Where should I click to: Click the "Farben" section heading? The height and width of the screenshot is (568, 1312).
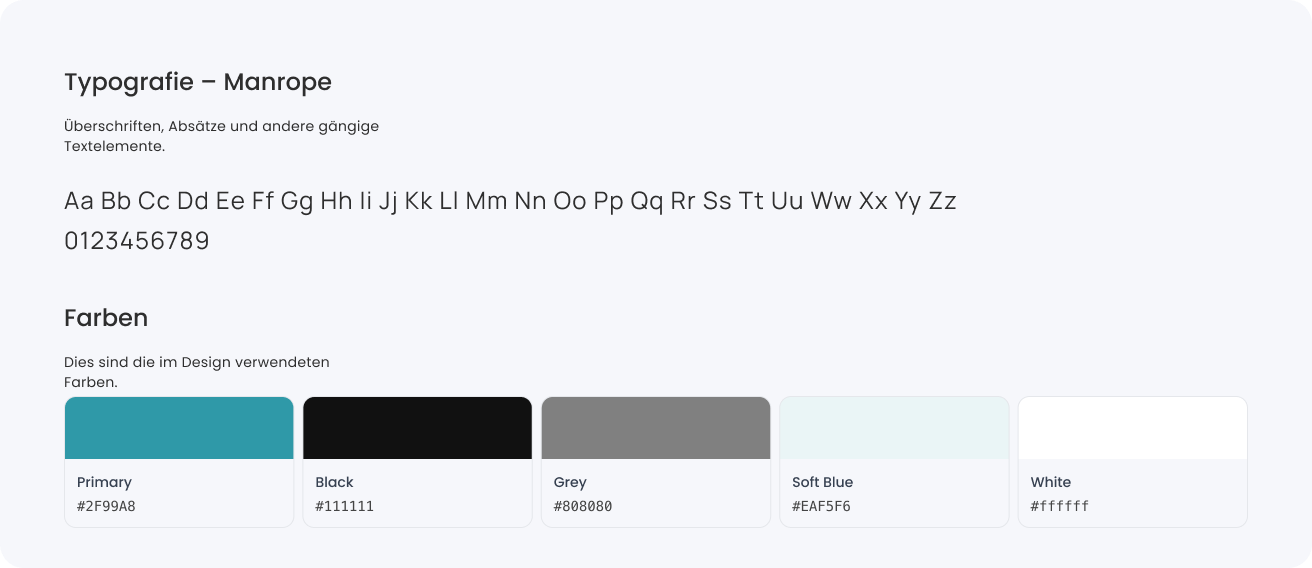tap(106, 318)
